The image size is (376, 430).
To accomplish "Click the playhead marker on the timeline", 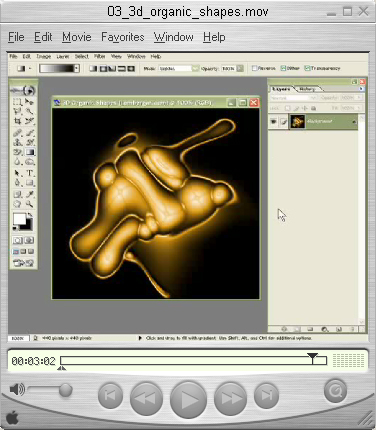I will [x=312, y=357].
